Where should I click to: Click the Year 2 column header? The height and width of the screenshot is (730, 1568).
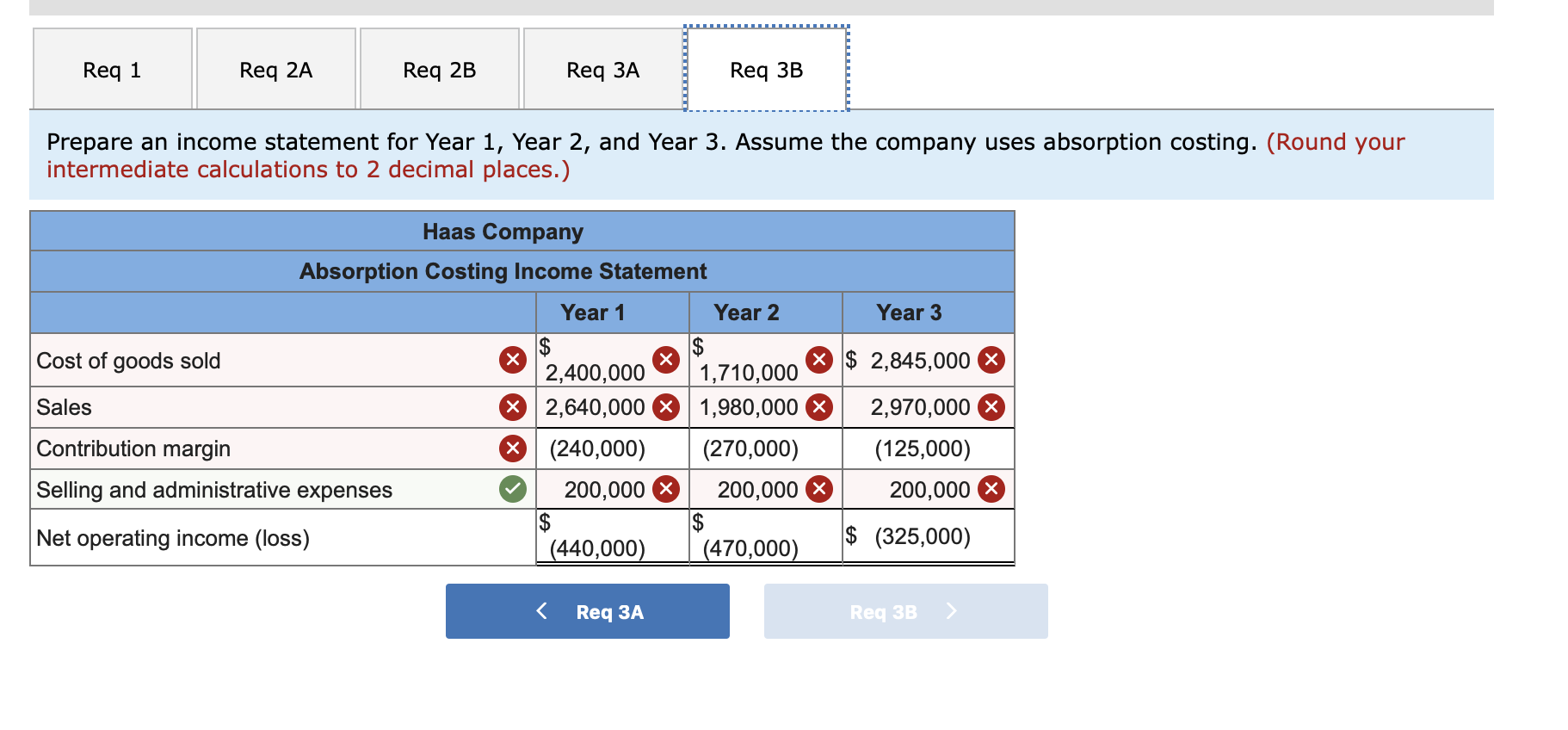click(x=746, y=312)
